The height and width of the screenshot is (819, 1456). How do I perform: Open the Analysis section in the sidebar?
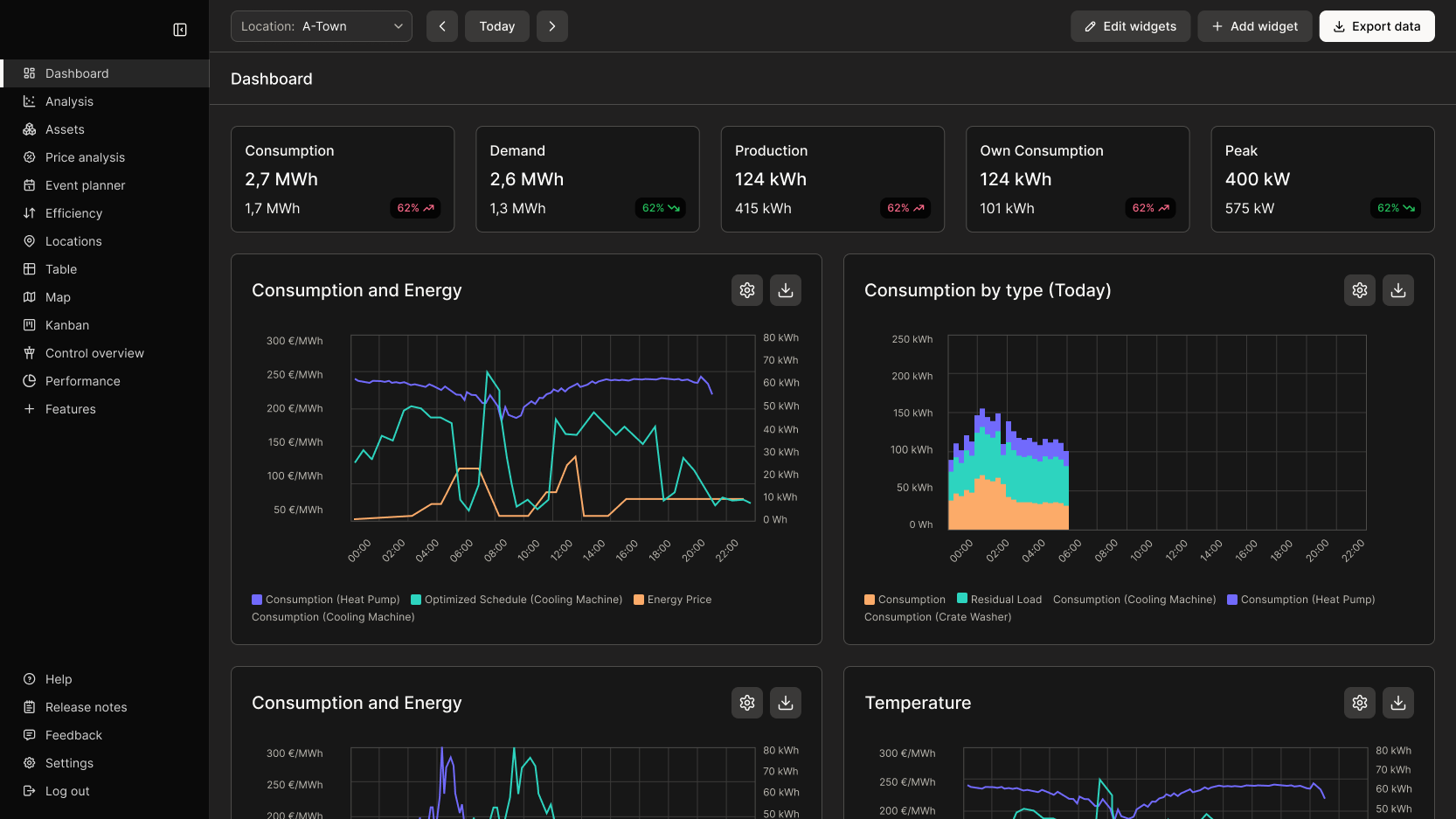(x=69, y=101)
